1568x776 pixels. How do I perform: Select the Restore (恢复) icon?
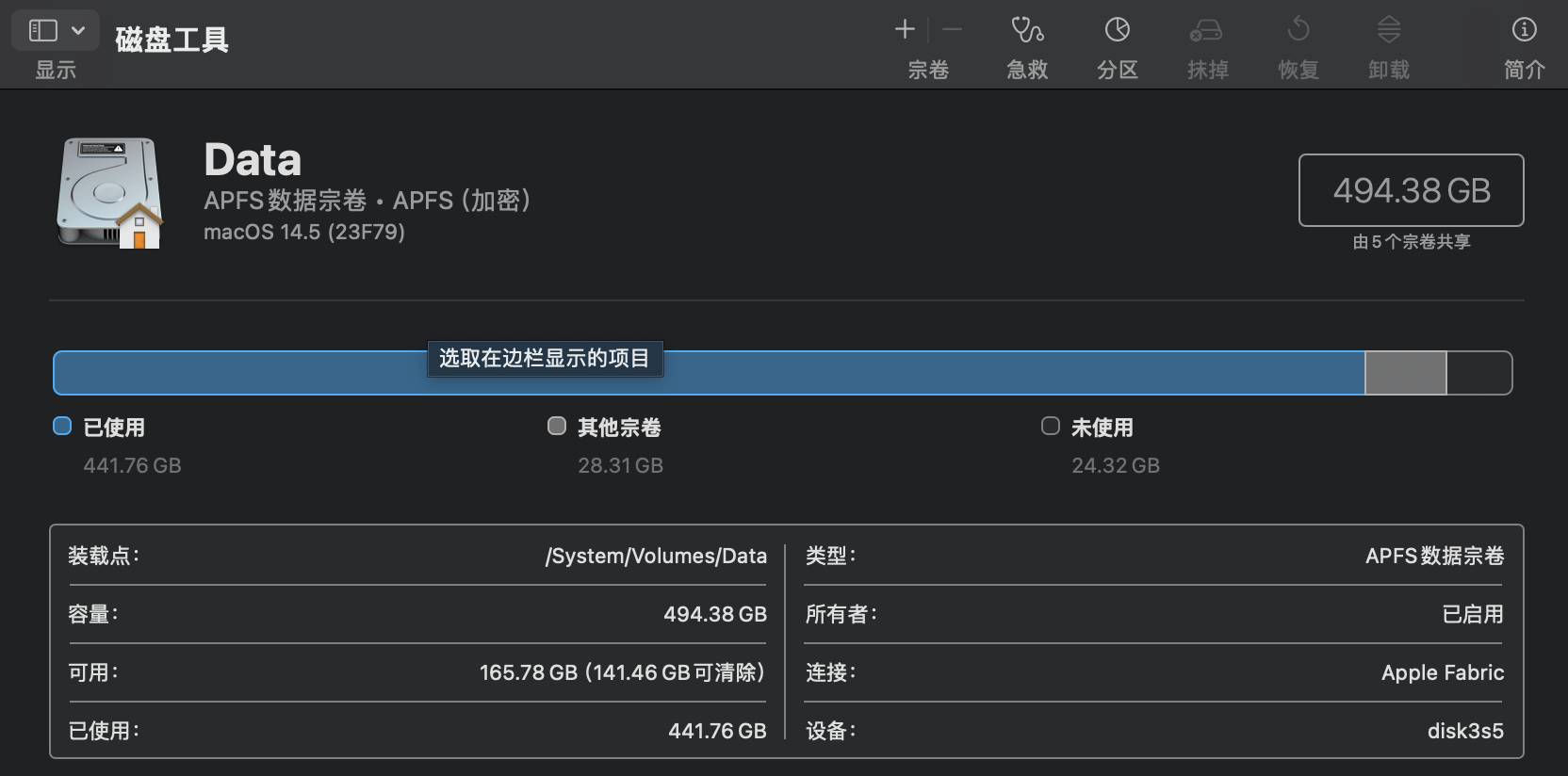[x=1298, y=29]
